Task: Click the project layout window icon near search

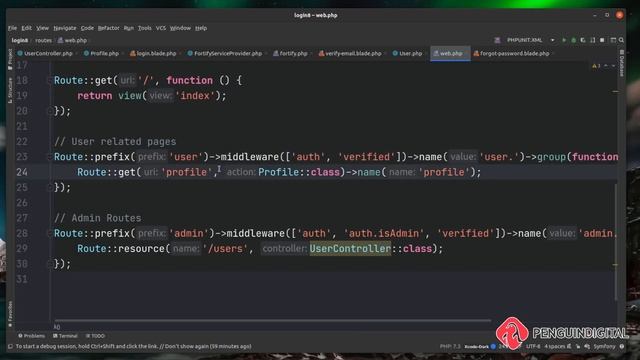Action: click(613, 40)
